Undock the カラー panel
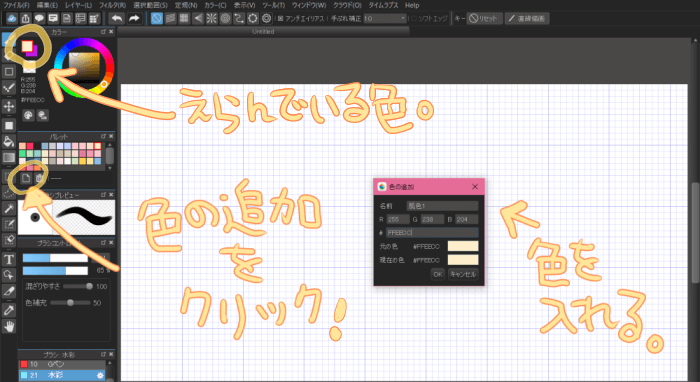Viewport: 700px width, 382px height. click(x=104, y=32)
